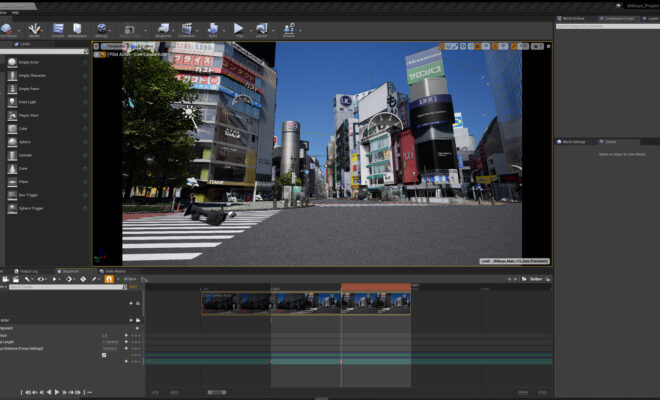Switch to the Sequencer tab
The image size is (660, 400).
click(70, 272)
